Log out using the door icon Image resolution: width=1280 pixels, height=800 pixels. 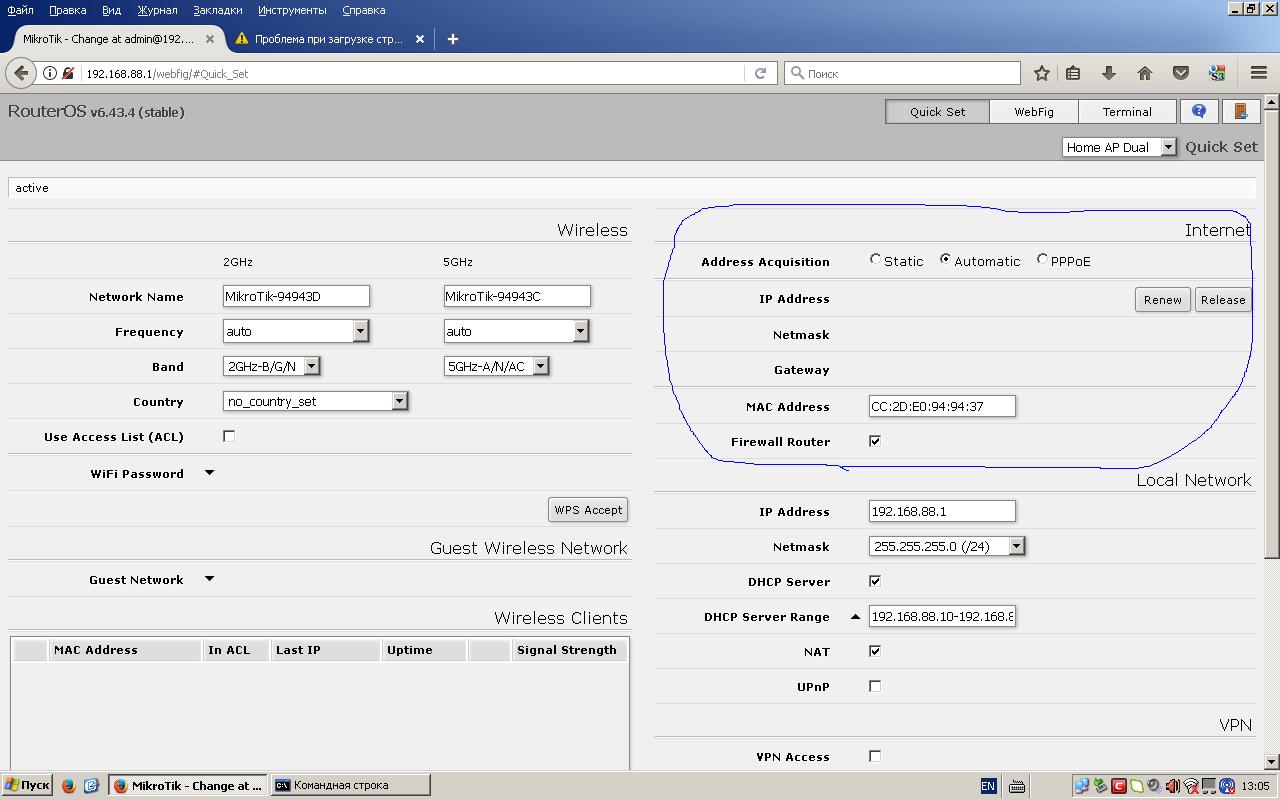(1240, 111)
